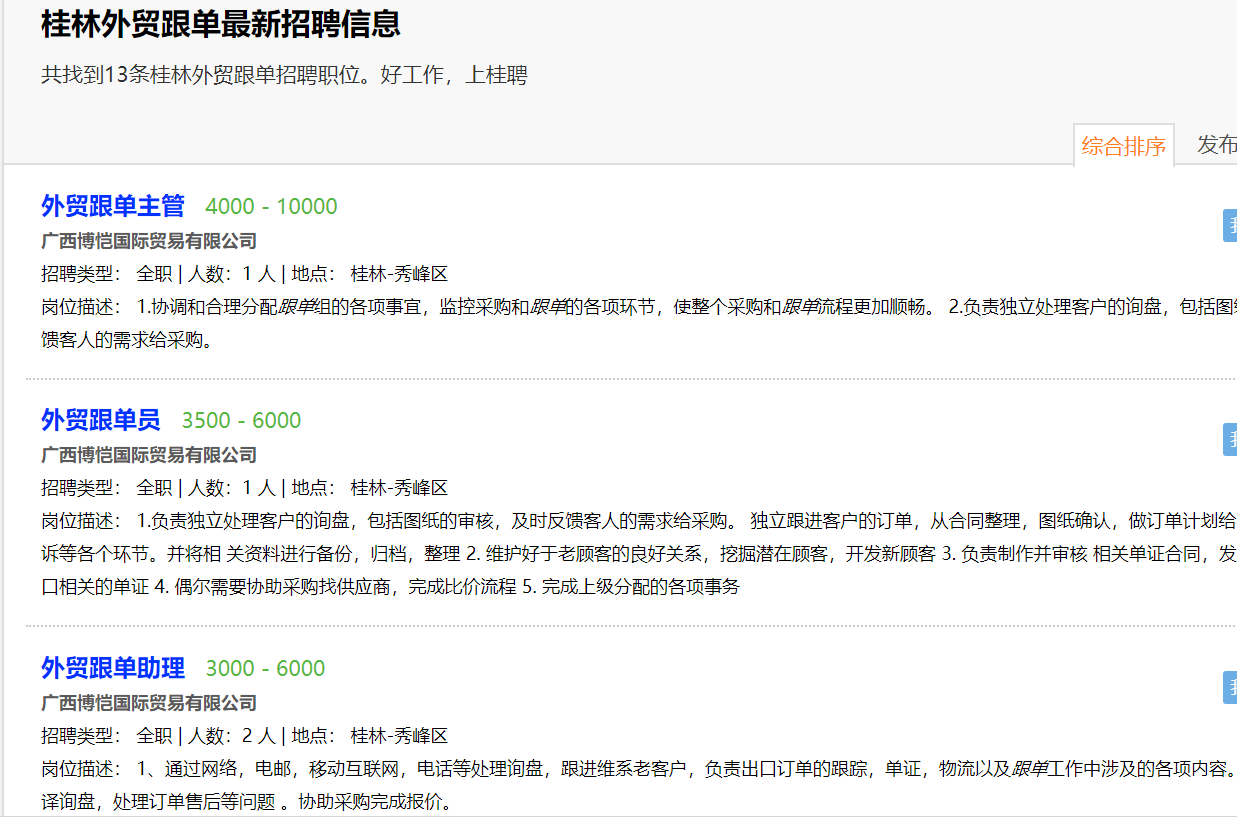
Task: Click the salary text "4000 - 10000"
Action: pyautogui.click(x=271, y=207)
